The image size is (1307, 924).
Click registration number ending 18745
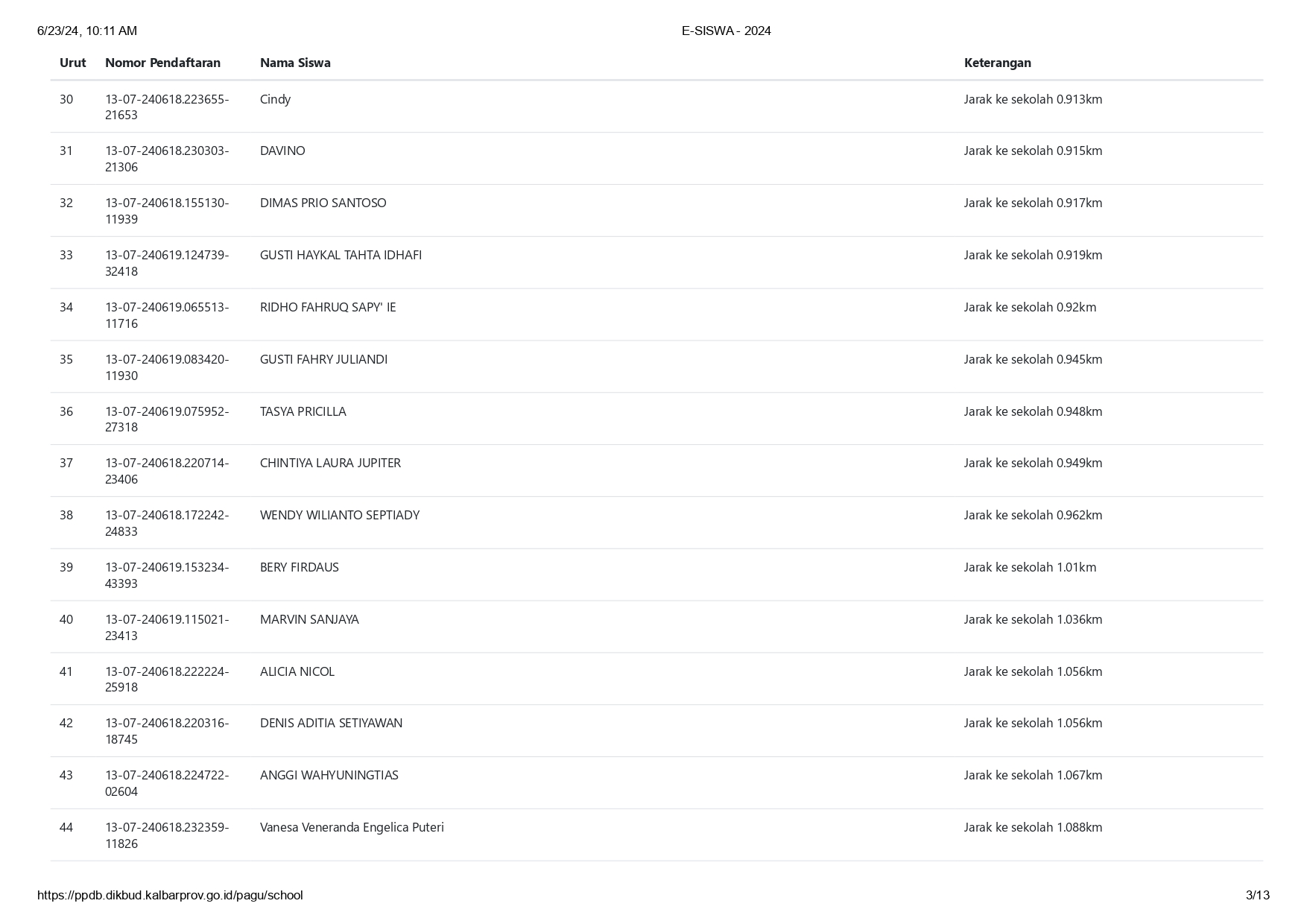[167, 731]
